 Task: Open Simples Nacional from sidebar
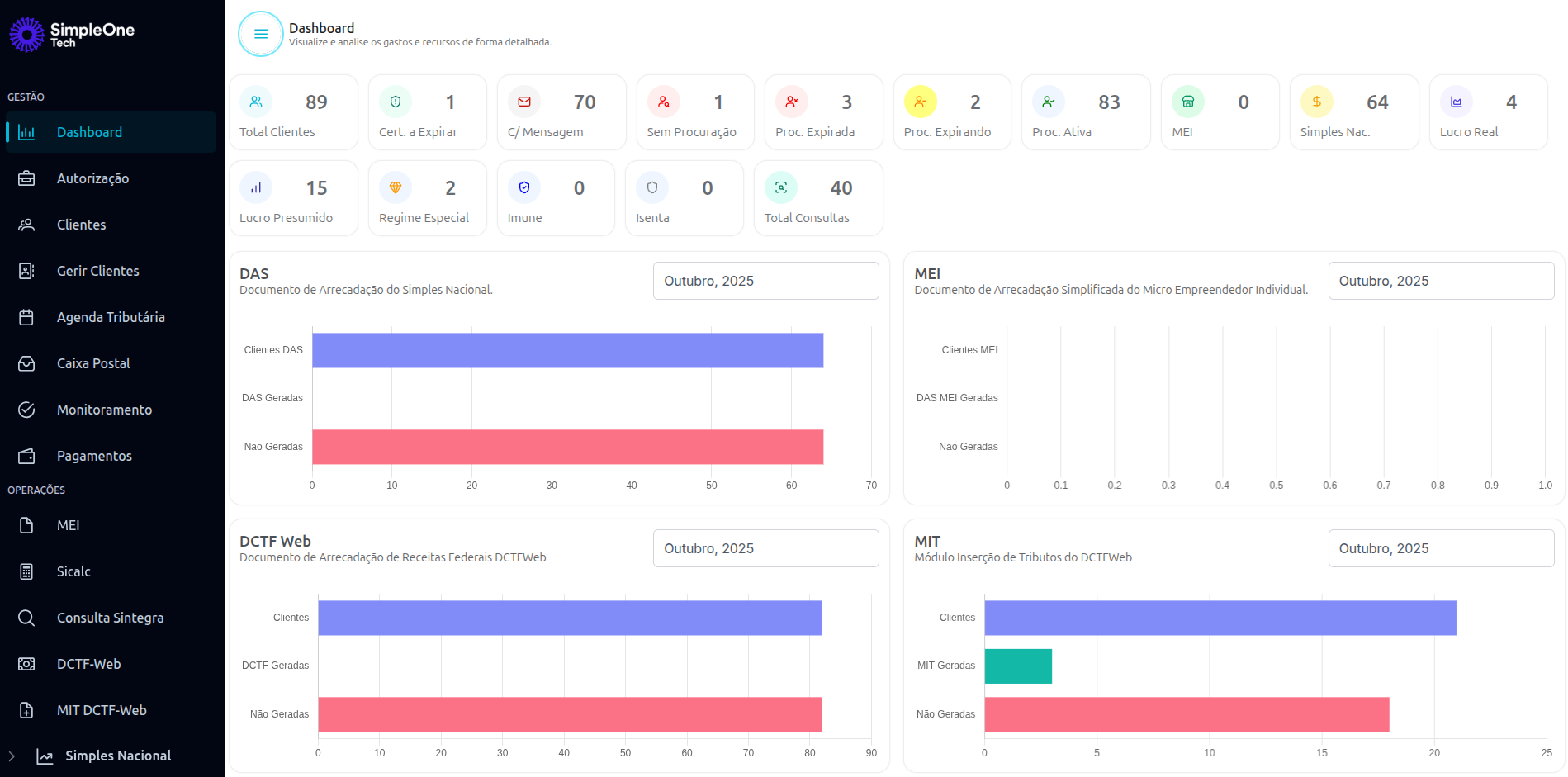coord(117,756)
